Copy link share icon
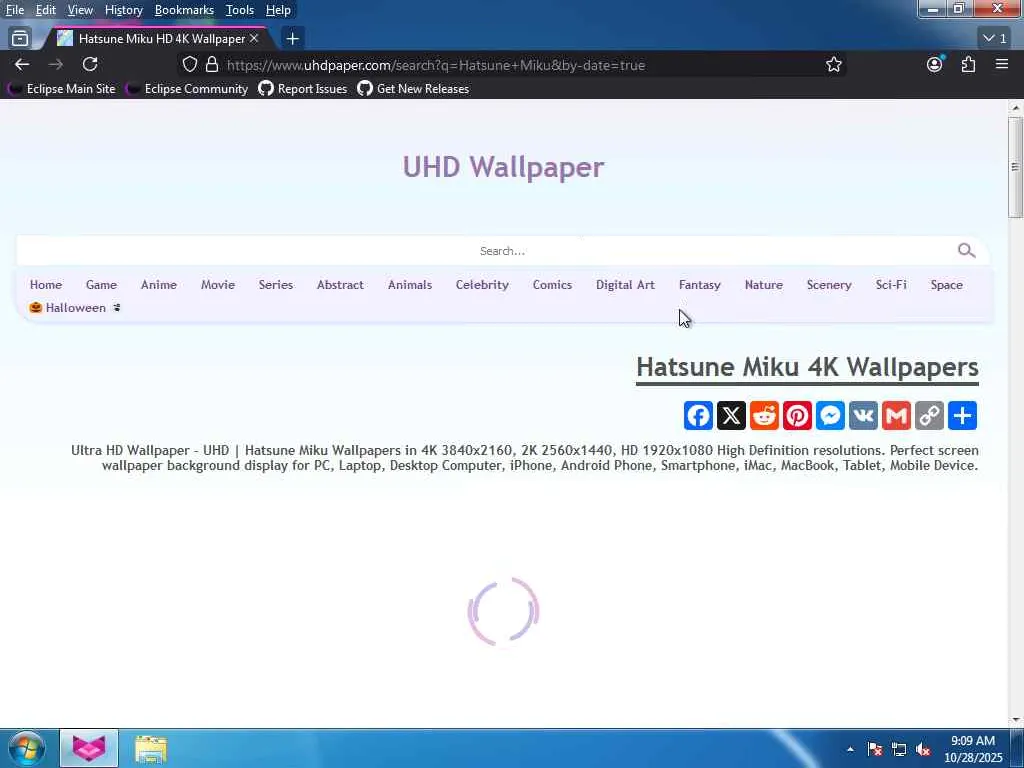 point(929,416)
